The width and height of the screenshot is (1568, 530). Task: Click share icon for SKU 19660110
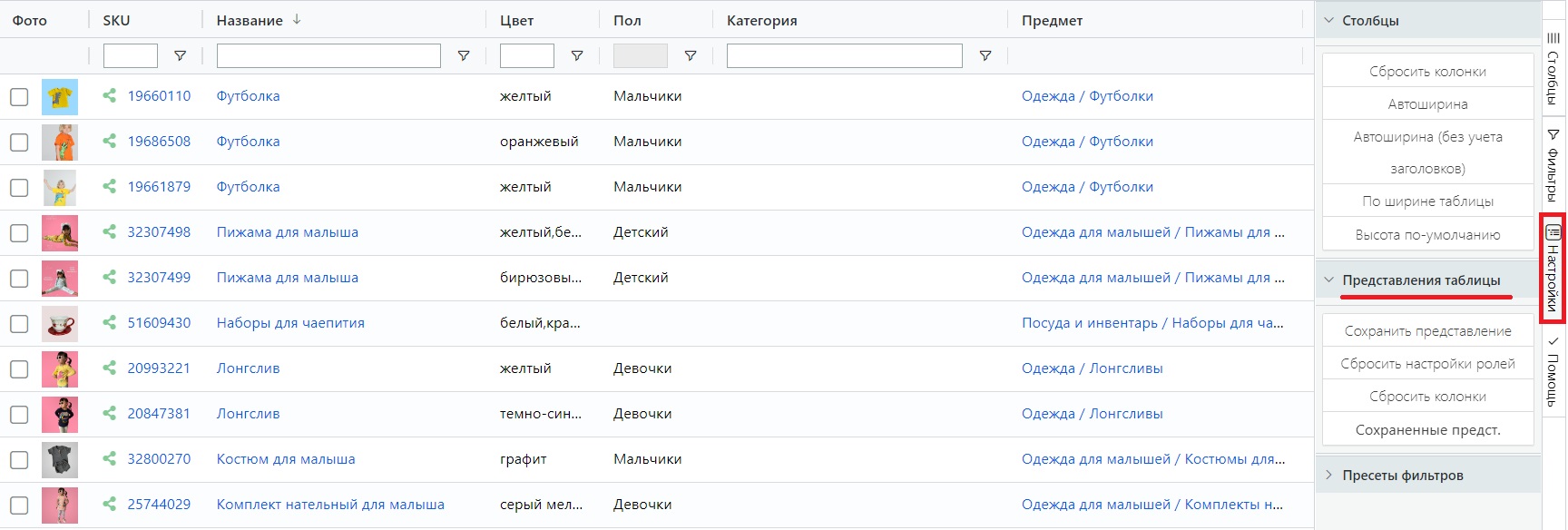(109, 95)
